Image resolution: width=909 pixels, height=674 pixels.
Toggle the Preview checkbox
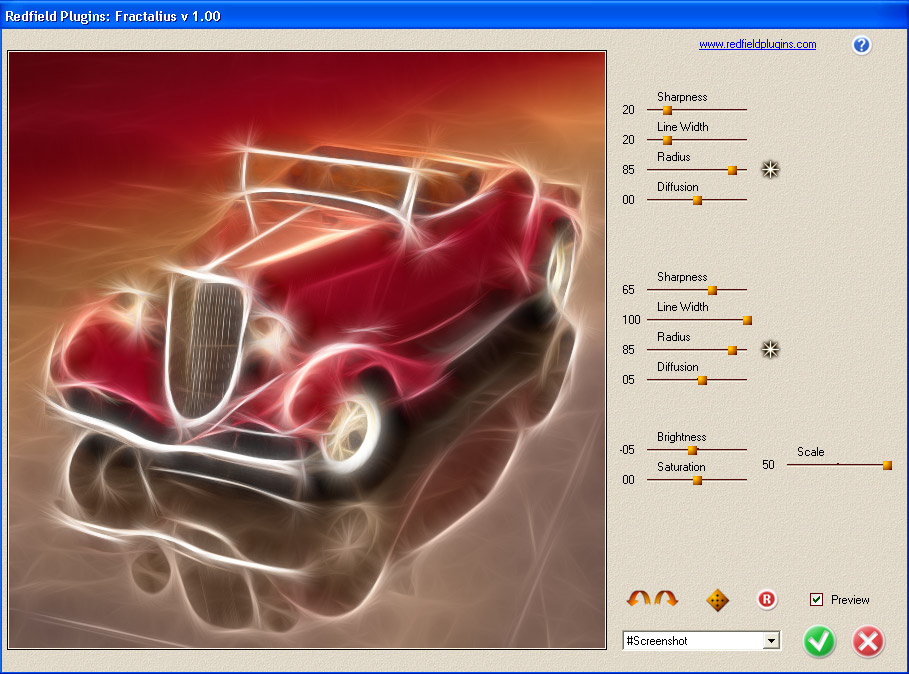[x=817, y=600]
